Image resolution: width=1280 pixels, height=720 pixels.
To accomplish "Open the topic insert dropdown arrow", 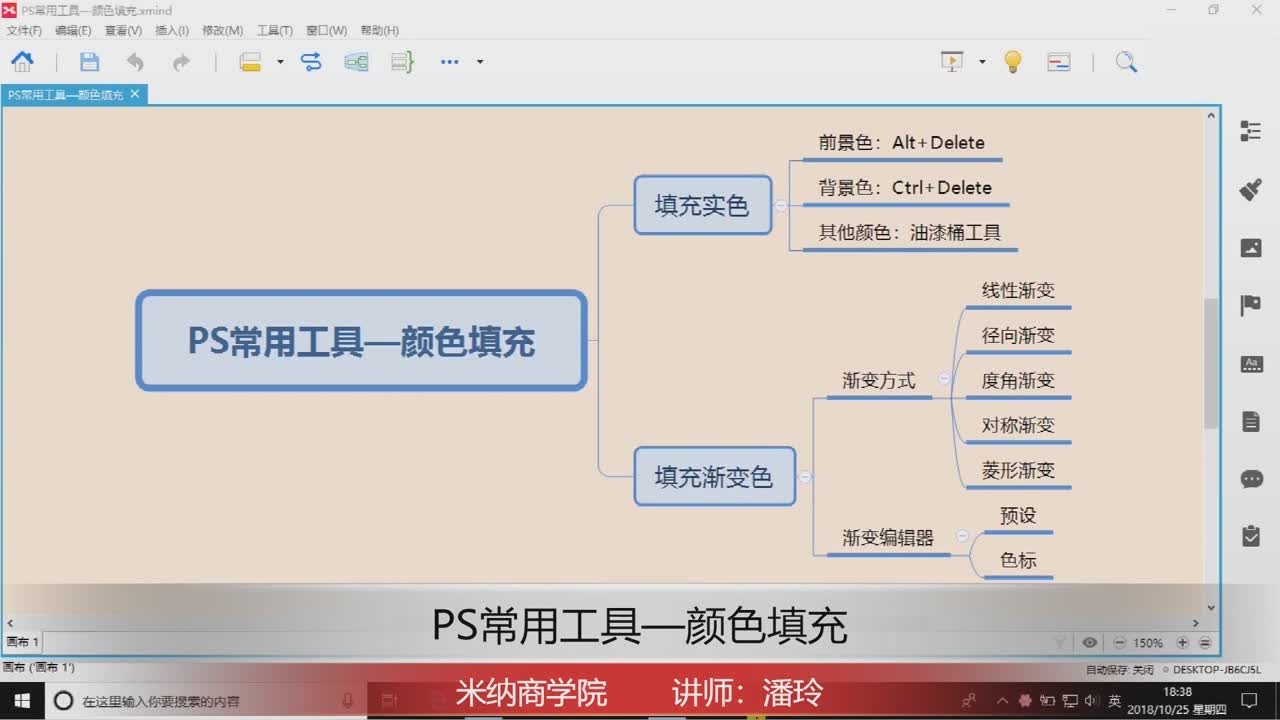I will click(x=280, y=62).
